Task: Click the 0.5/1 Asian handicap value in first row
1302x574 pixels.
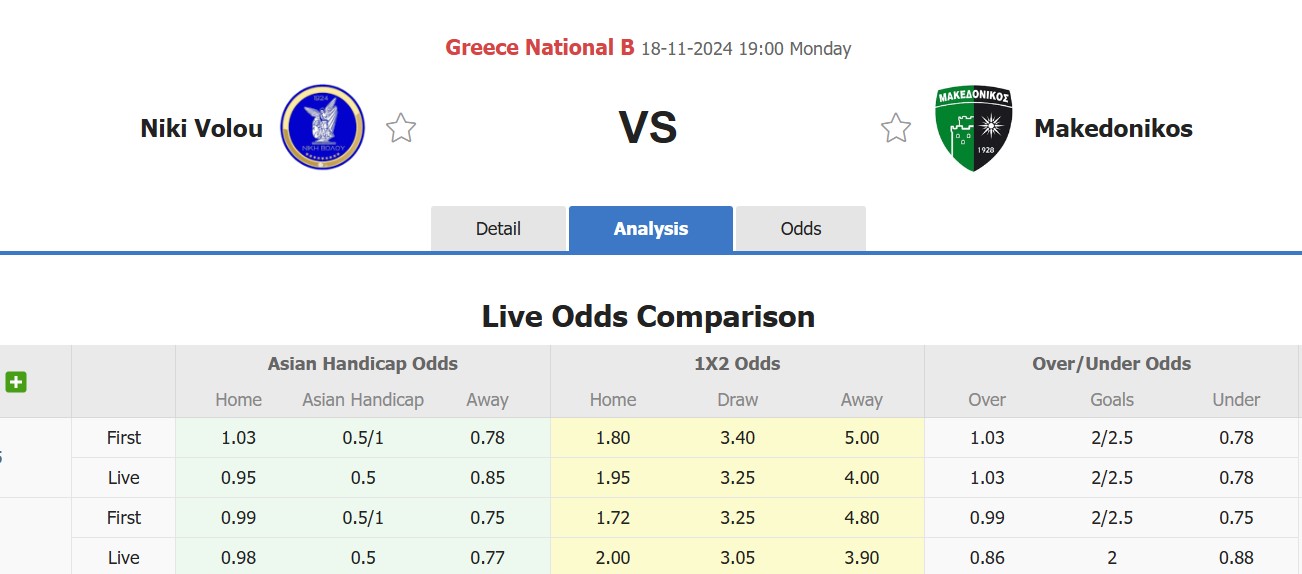Action: (x=363, y=438)
